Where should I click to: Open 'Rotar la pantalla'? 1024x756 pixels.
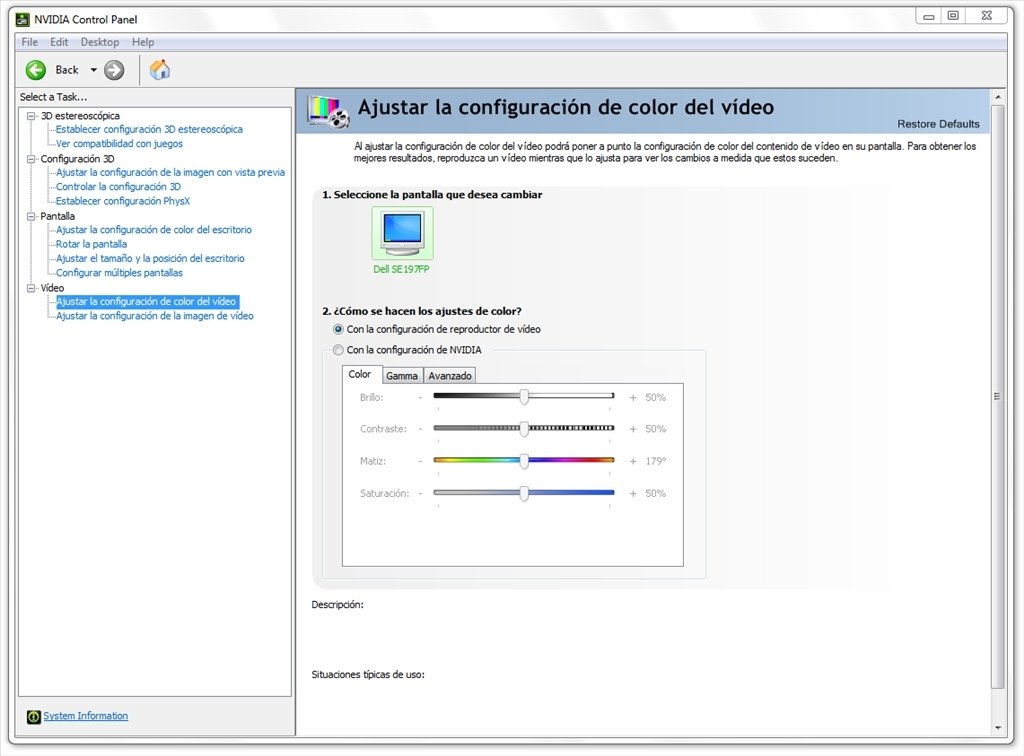click(91, 244)
